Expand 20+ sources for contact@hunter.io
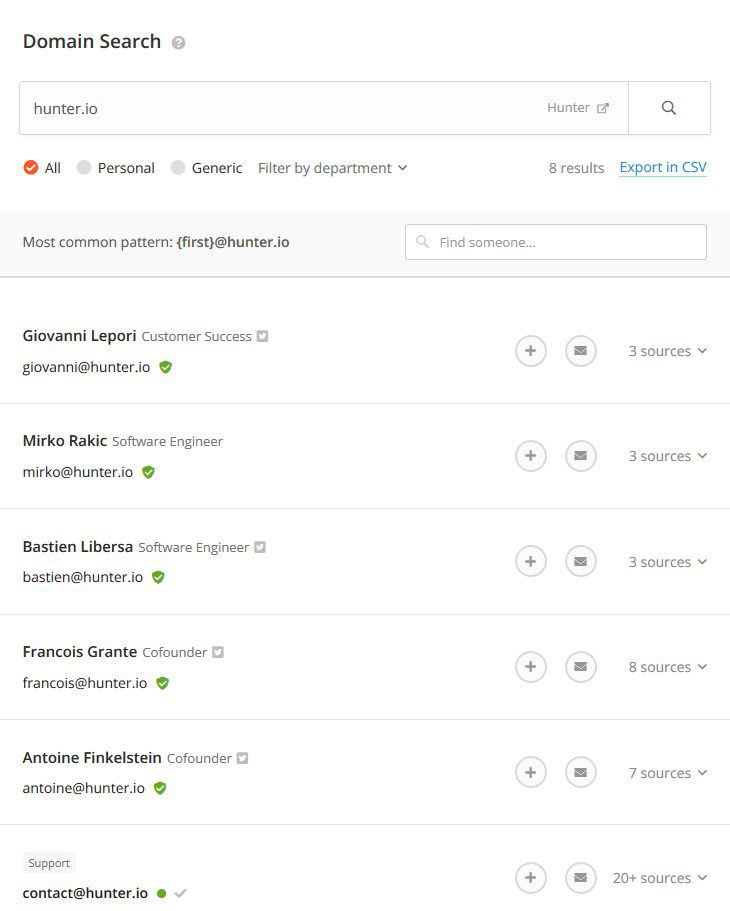This screenshot has width=730, height=911. pos(660,878)
